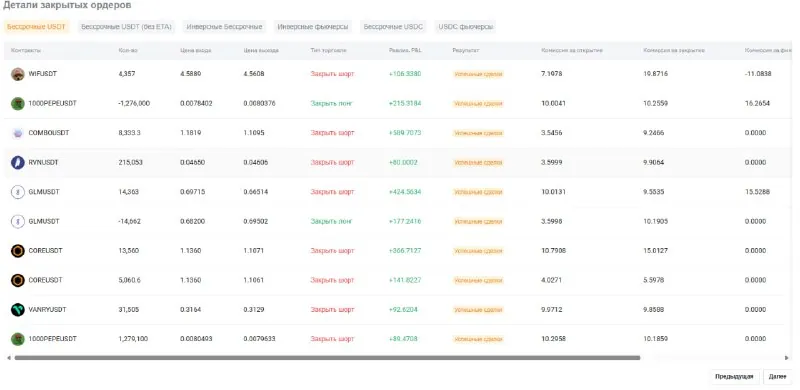This screenshot has height=390, width=800.
Task: Click the scrollbar's right arrow
Action: (787, 358)
